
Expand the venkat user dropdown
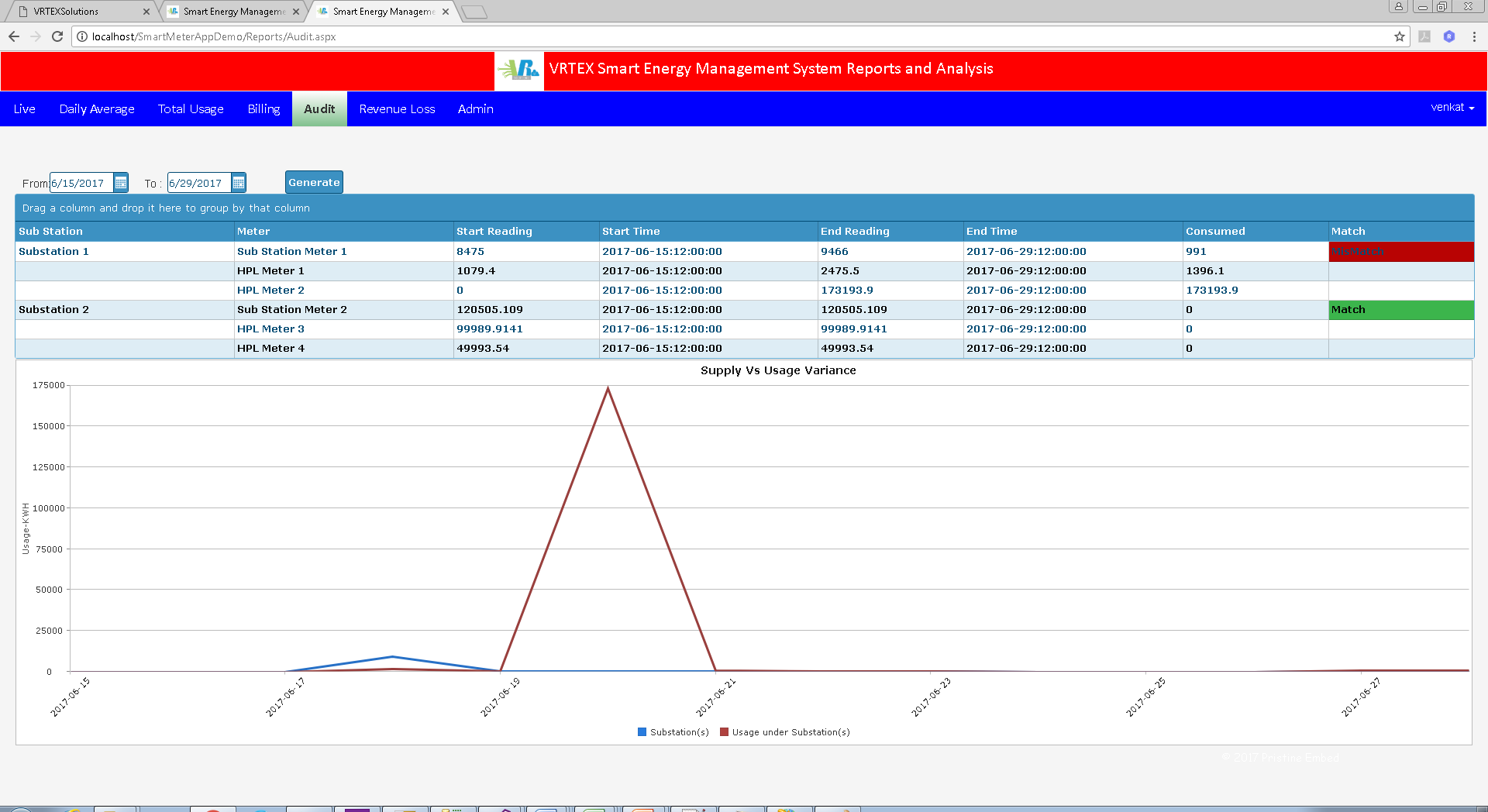[x=1452, y=108]
